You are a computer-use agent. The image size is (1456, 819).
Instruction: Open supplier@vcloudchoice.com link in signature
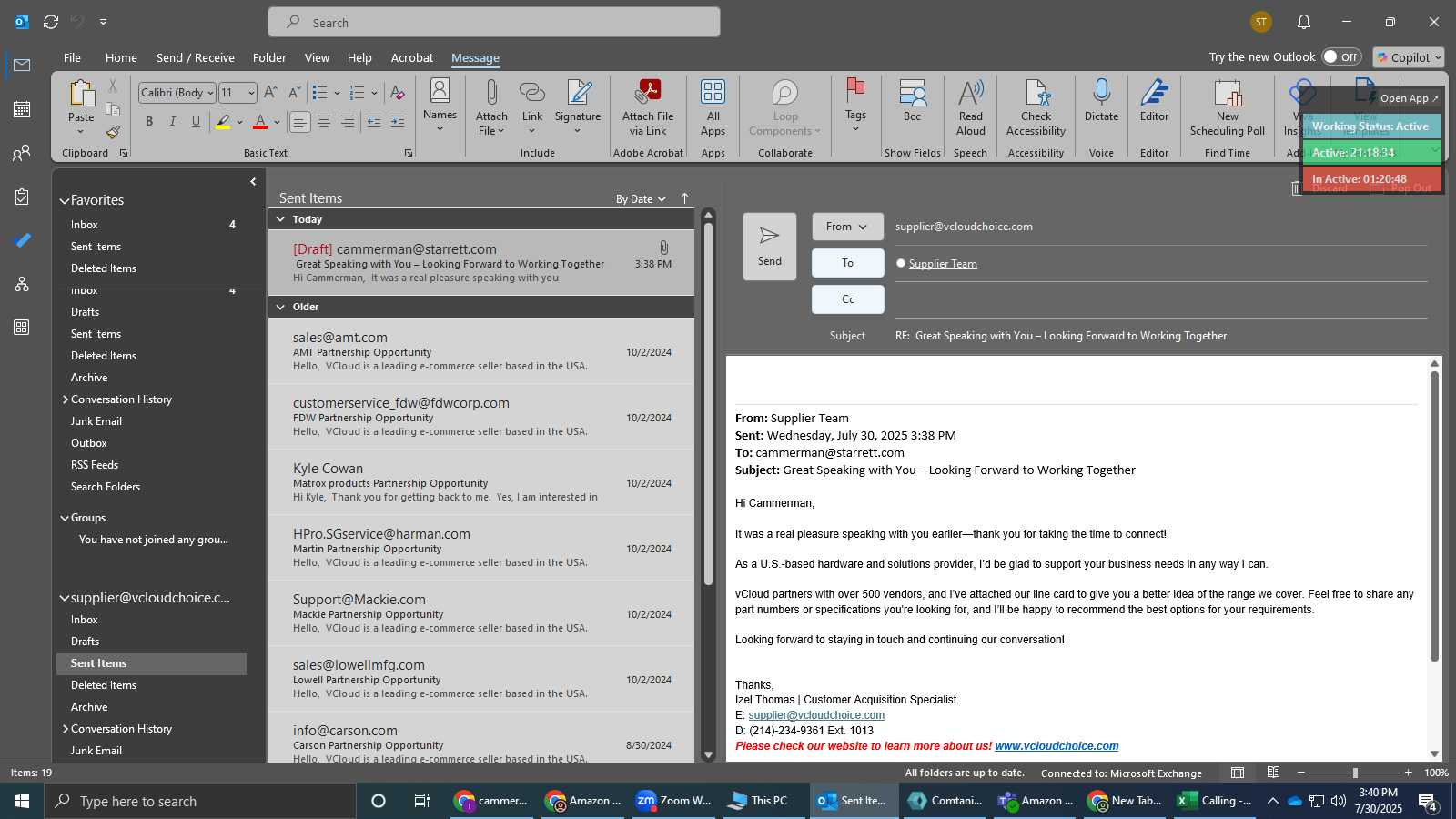coord(816,715)
